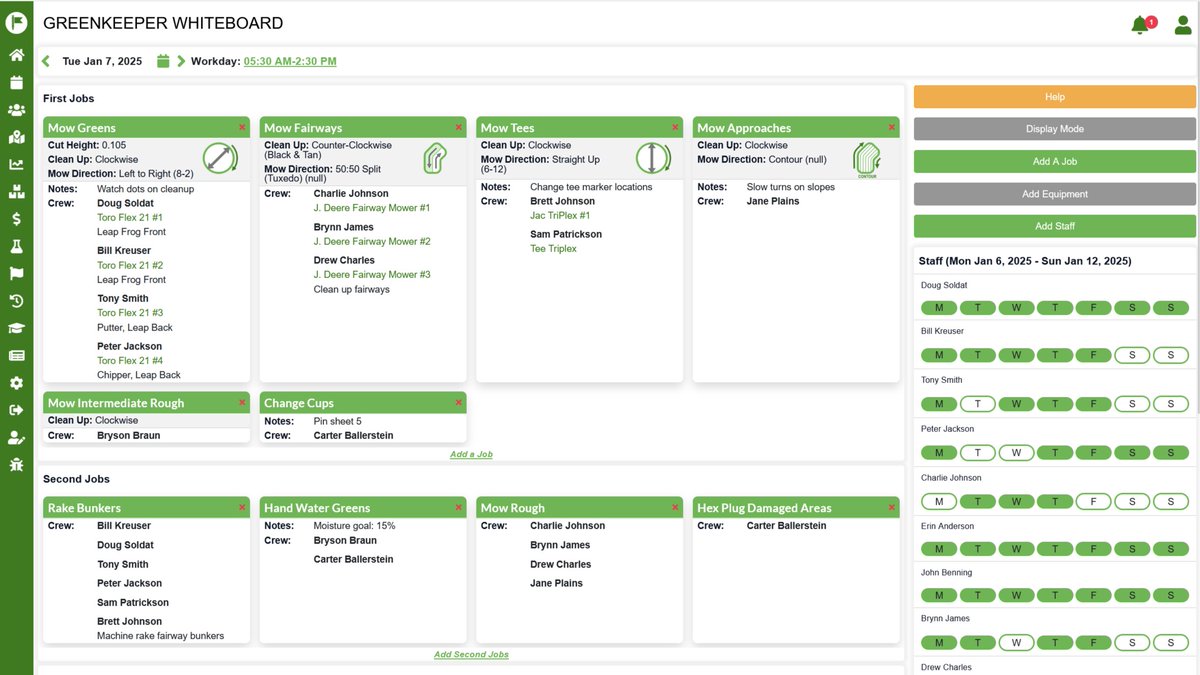Open the staff team menu in sidebar
Image resolution: width=1200 pixels, height=675 pixels.
(15, 110)
